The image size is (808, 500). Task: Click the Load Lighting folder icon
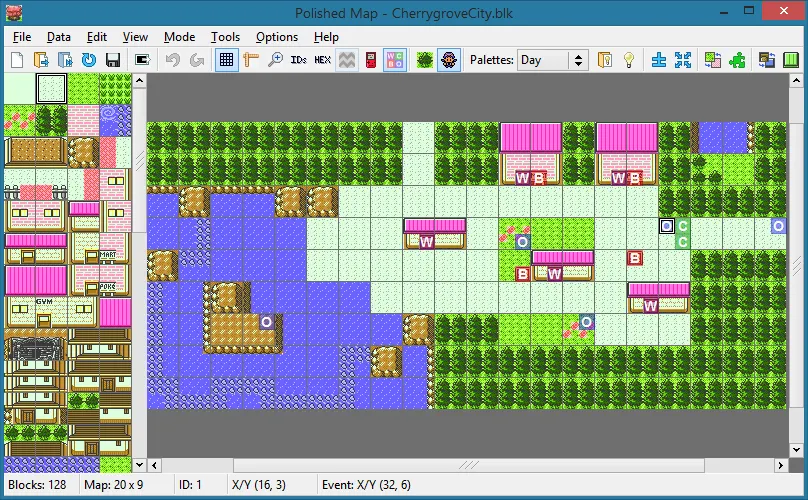click(x=604, y=60)
